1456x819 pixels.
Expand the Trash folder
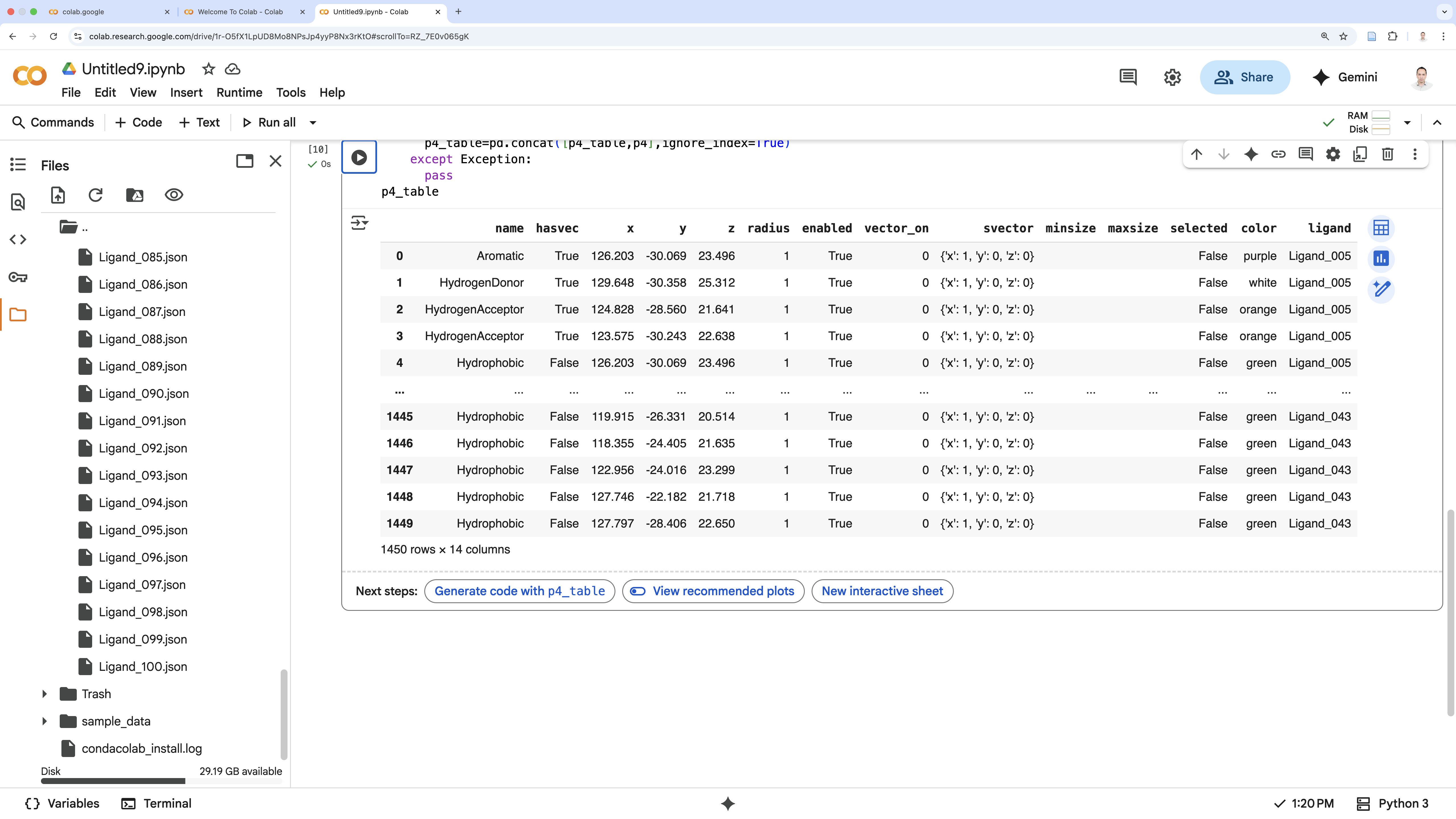(x=45, y=694)
